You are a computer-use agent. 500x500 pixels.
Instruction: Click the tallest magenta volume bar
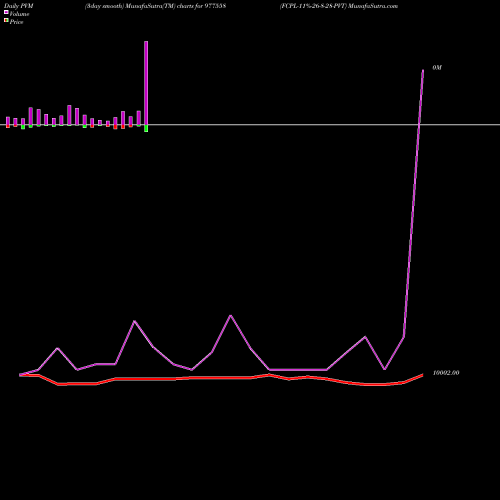click(146, 83)
